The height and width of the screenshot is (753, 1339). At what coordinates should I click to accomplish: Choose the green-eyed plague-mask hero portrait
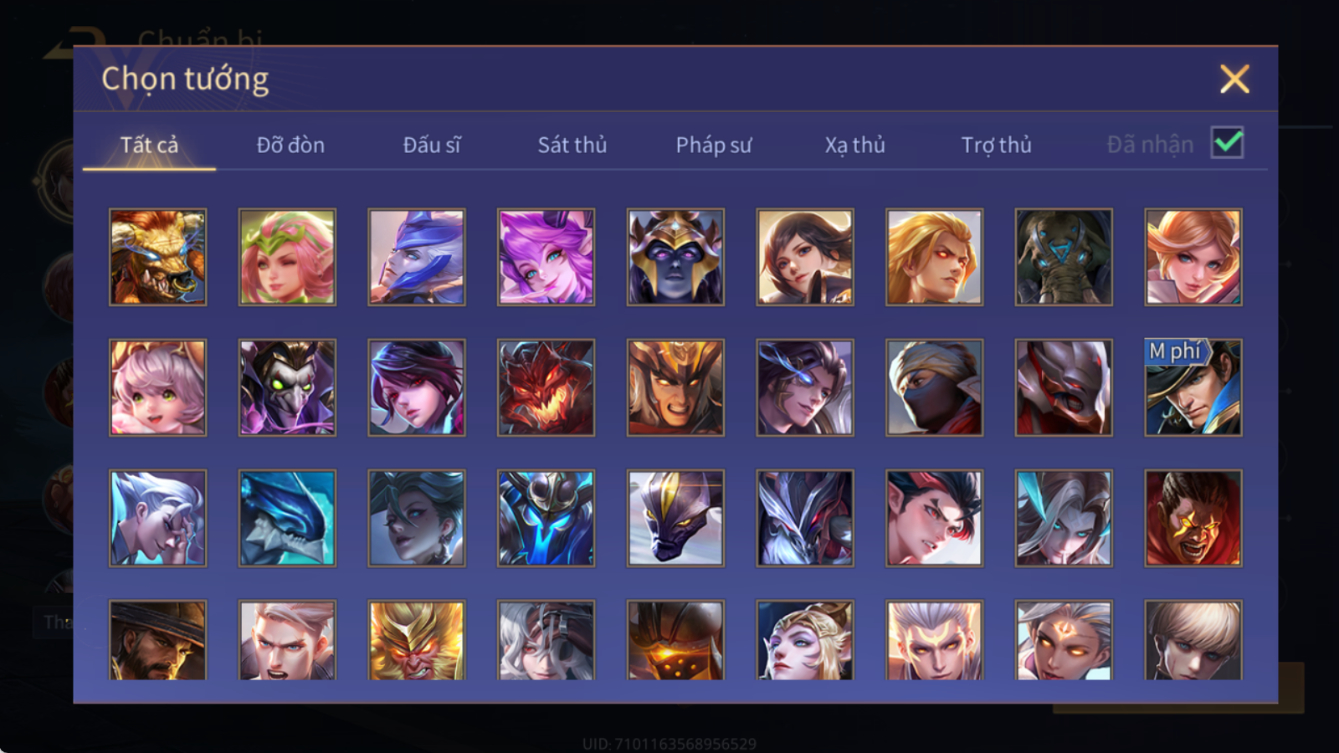tap(287, 388)
